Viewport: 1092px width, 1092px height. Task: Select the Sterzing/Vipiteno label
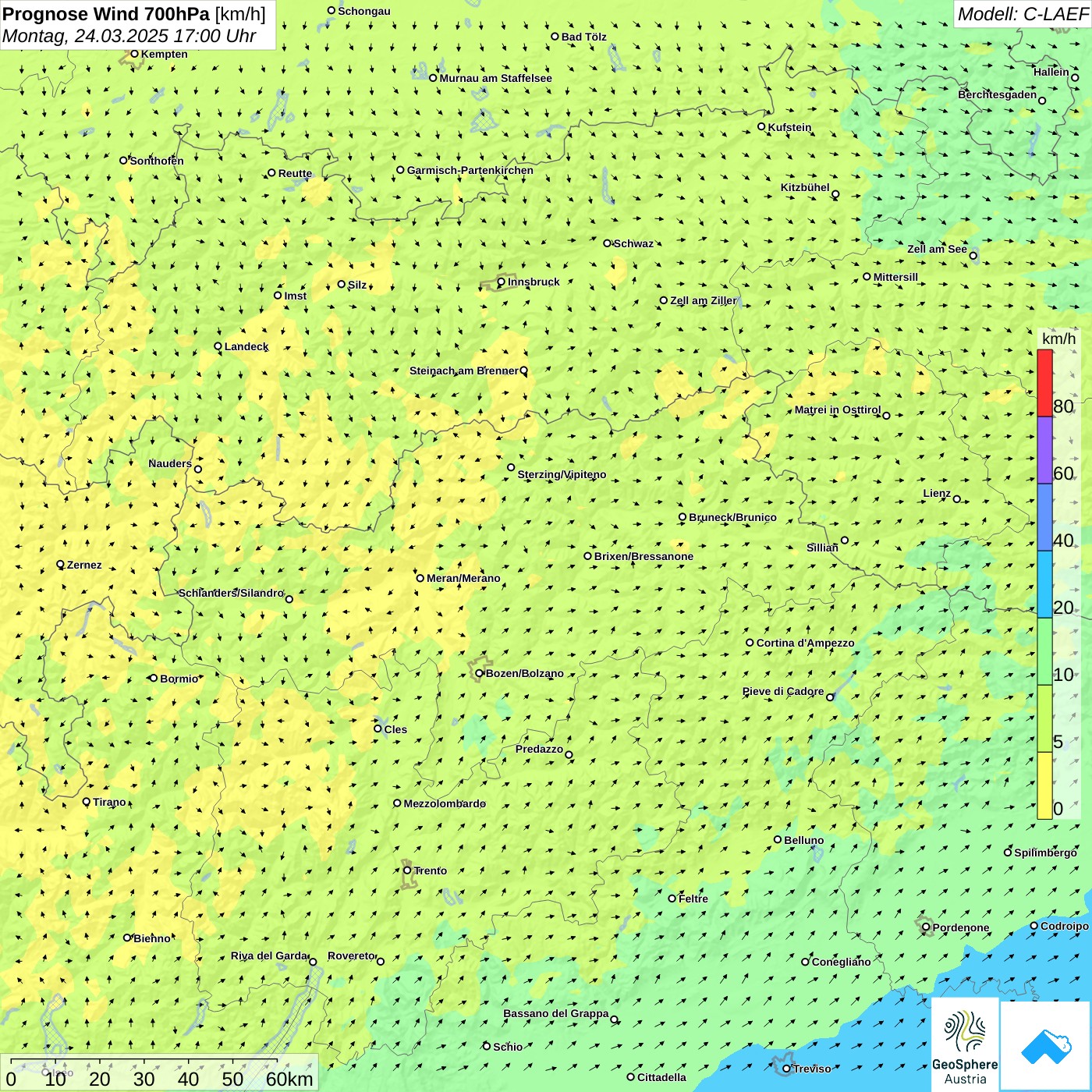[562, 474]
